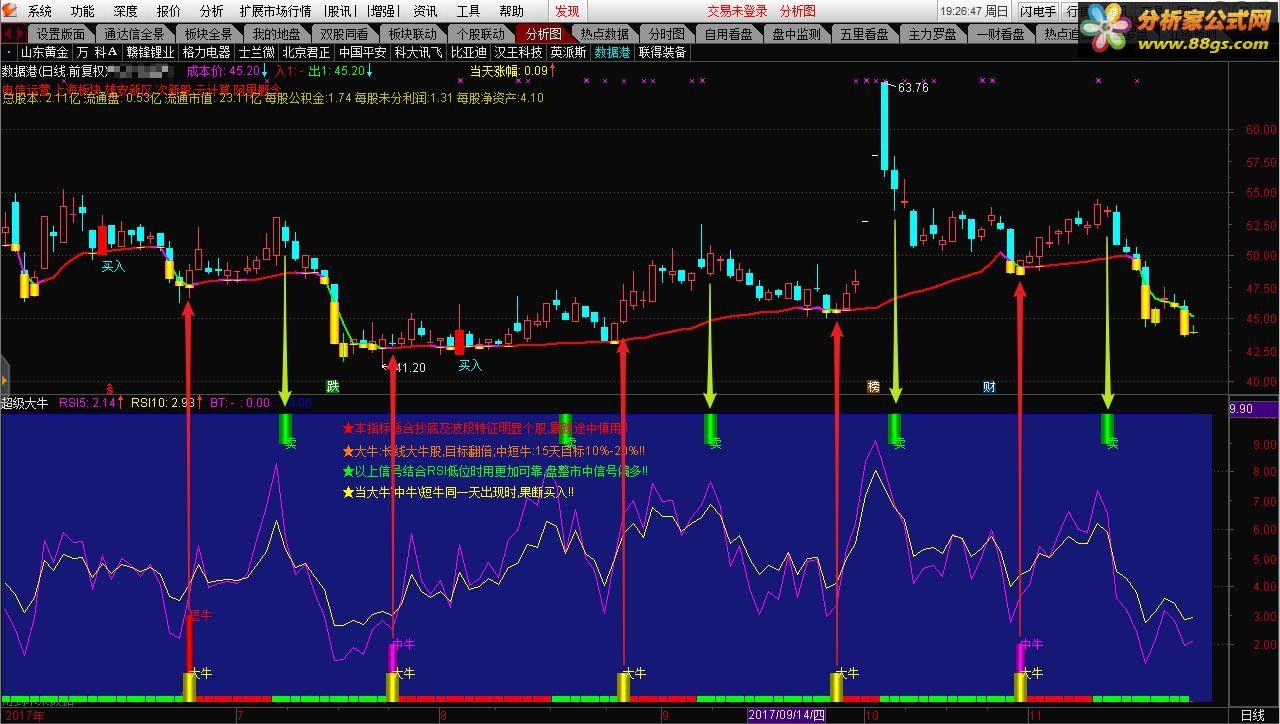
Task: Click the 成本价: 45.20 value
Action: pos(224,71)
